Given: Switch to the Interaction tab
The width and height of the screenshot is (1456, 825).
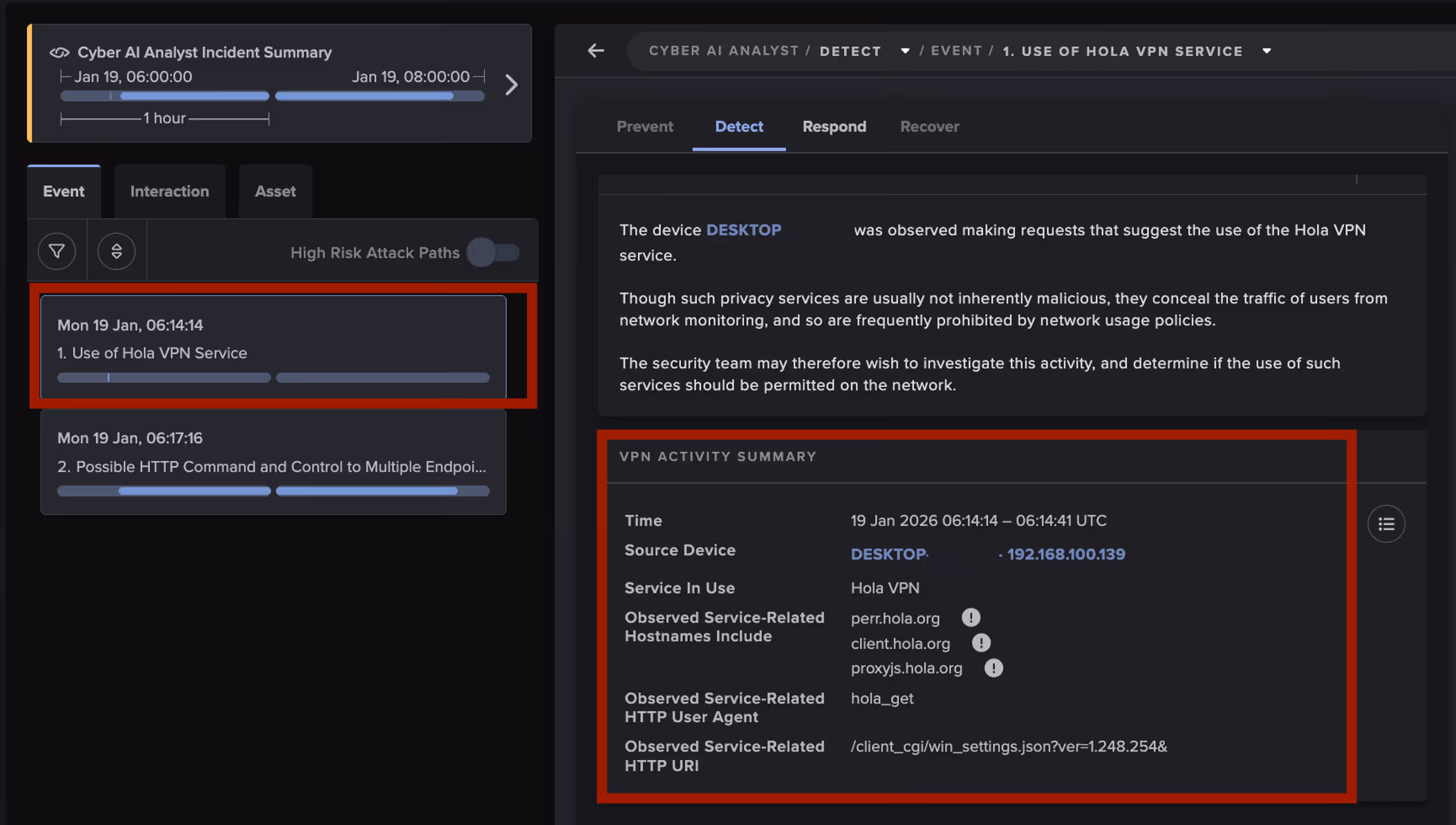Looking at the screenshot, I should (169, 191).
